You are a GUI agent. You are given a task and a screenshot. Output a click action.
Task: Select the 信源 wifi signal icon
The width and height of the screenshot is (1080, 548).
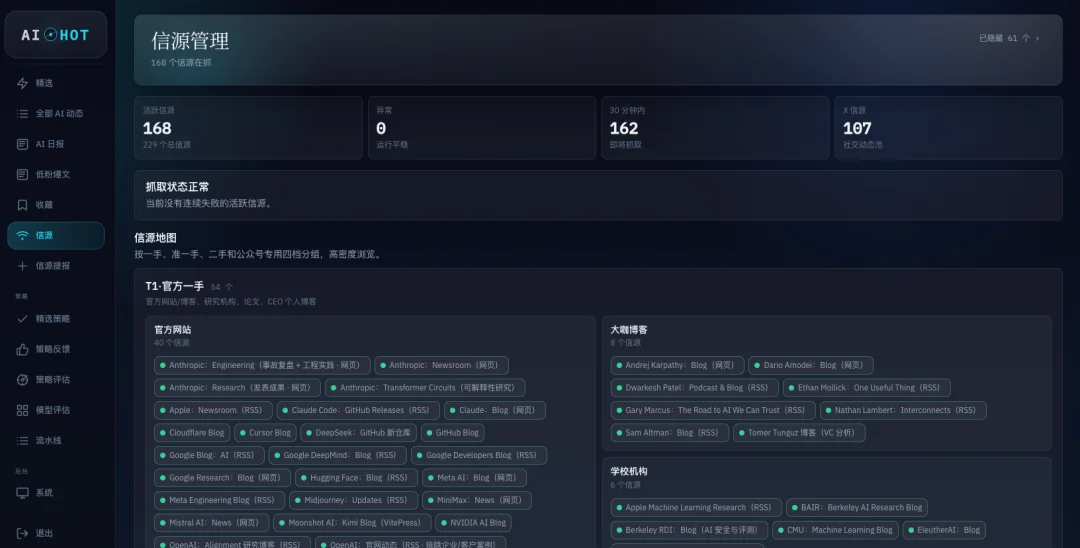tap(22, 235)
